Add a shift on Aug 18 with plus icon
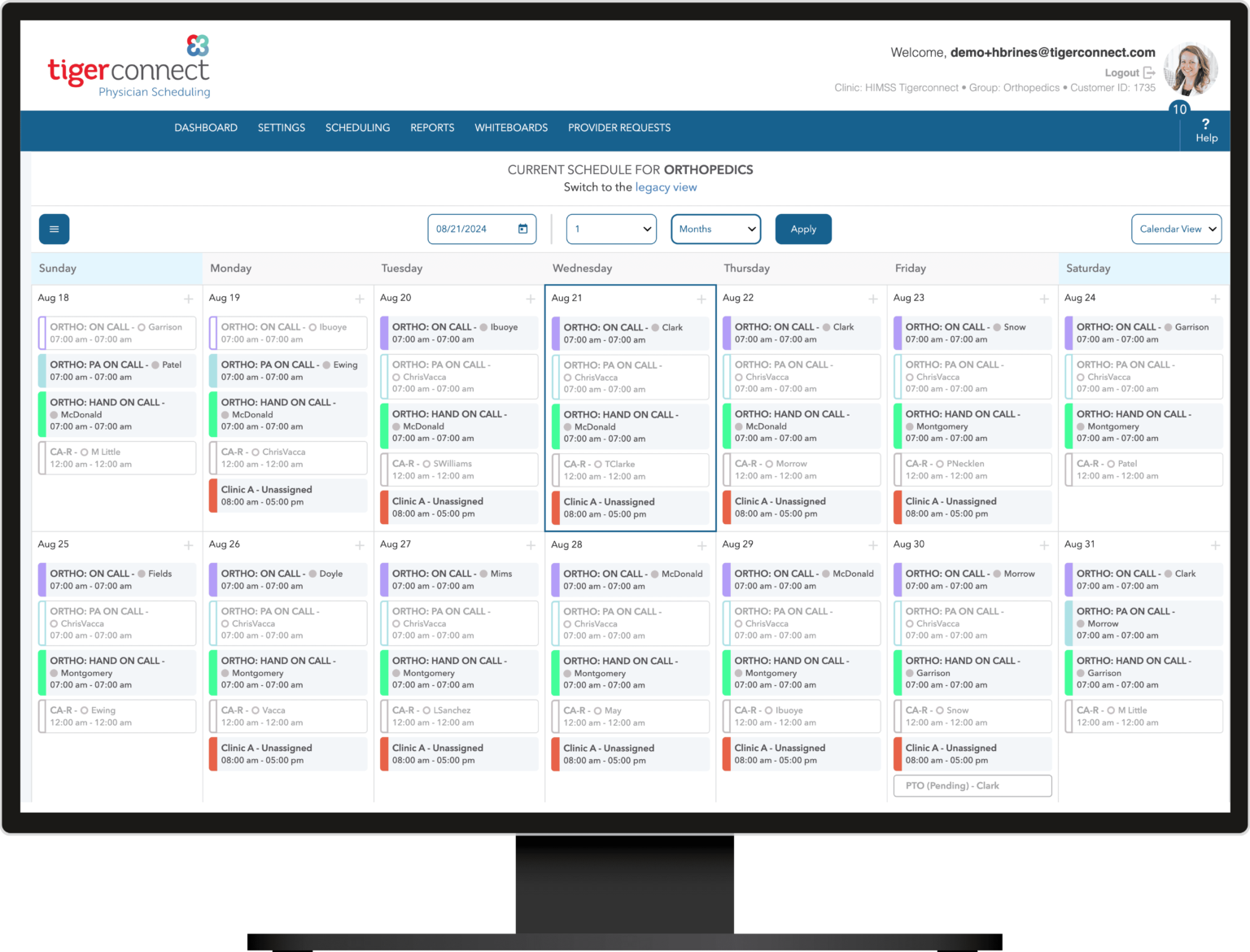1250x952 pixels. tap(189, 299)
